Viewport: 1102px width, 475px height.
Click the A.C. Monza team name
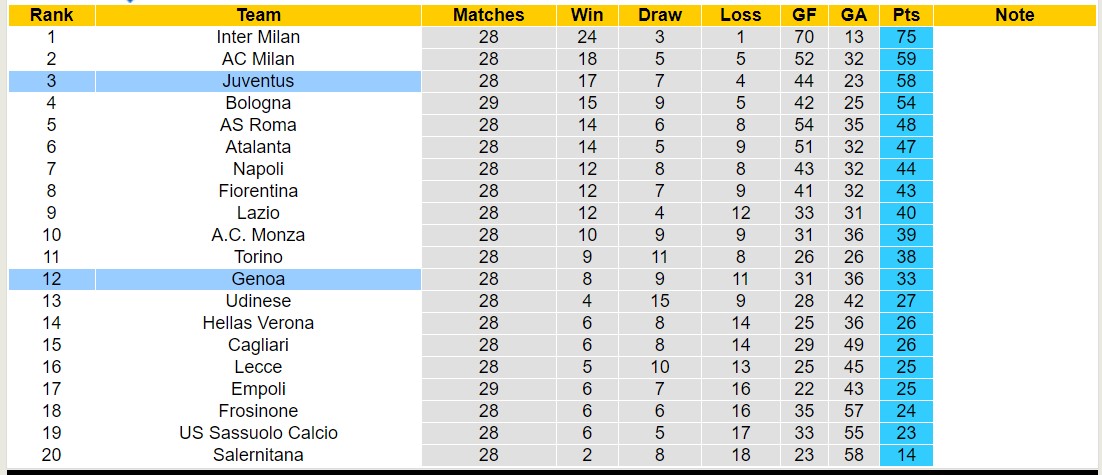tap(258, 235)
